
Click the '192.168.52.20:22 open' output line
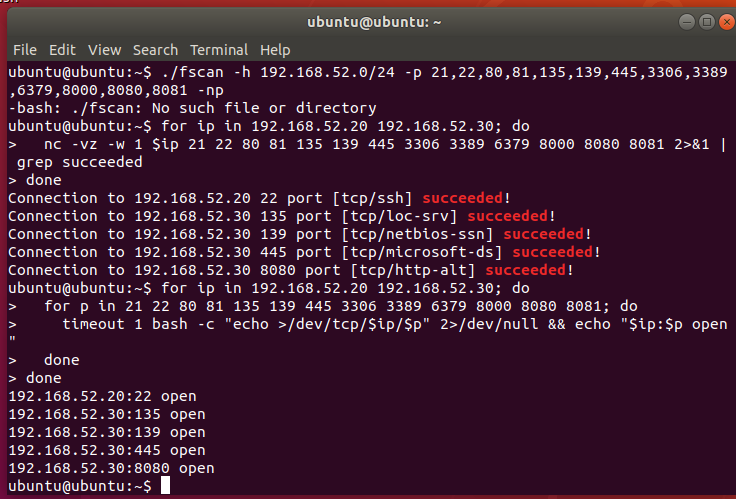coord(102,396)
